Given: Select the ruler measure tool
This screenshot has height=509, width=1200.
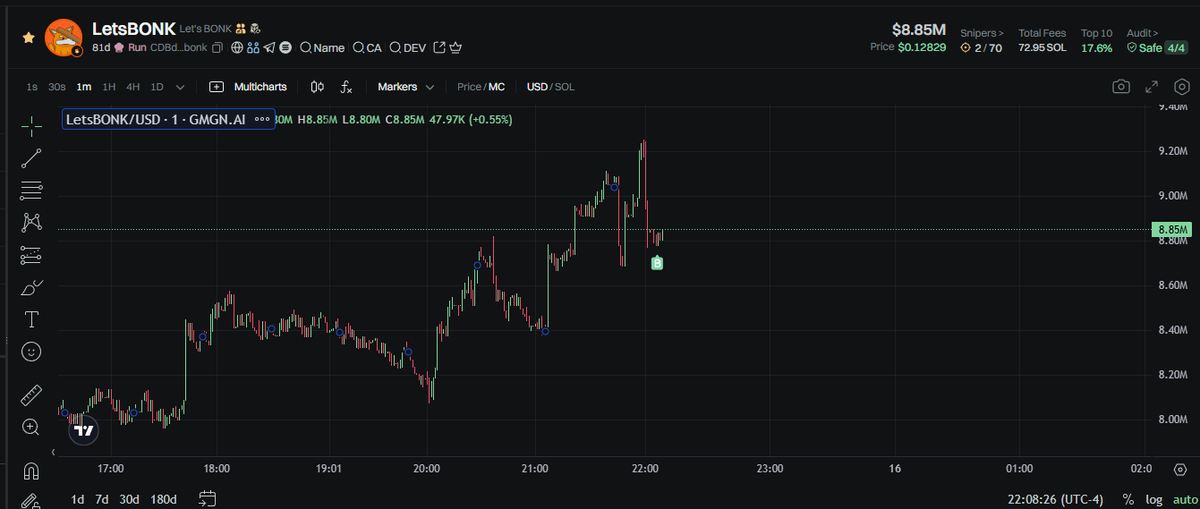Looking at the screenshot, I should [31, 395].
